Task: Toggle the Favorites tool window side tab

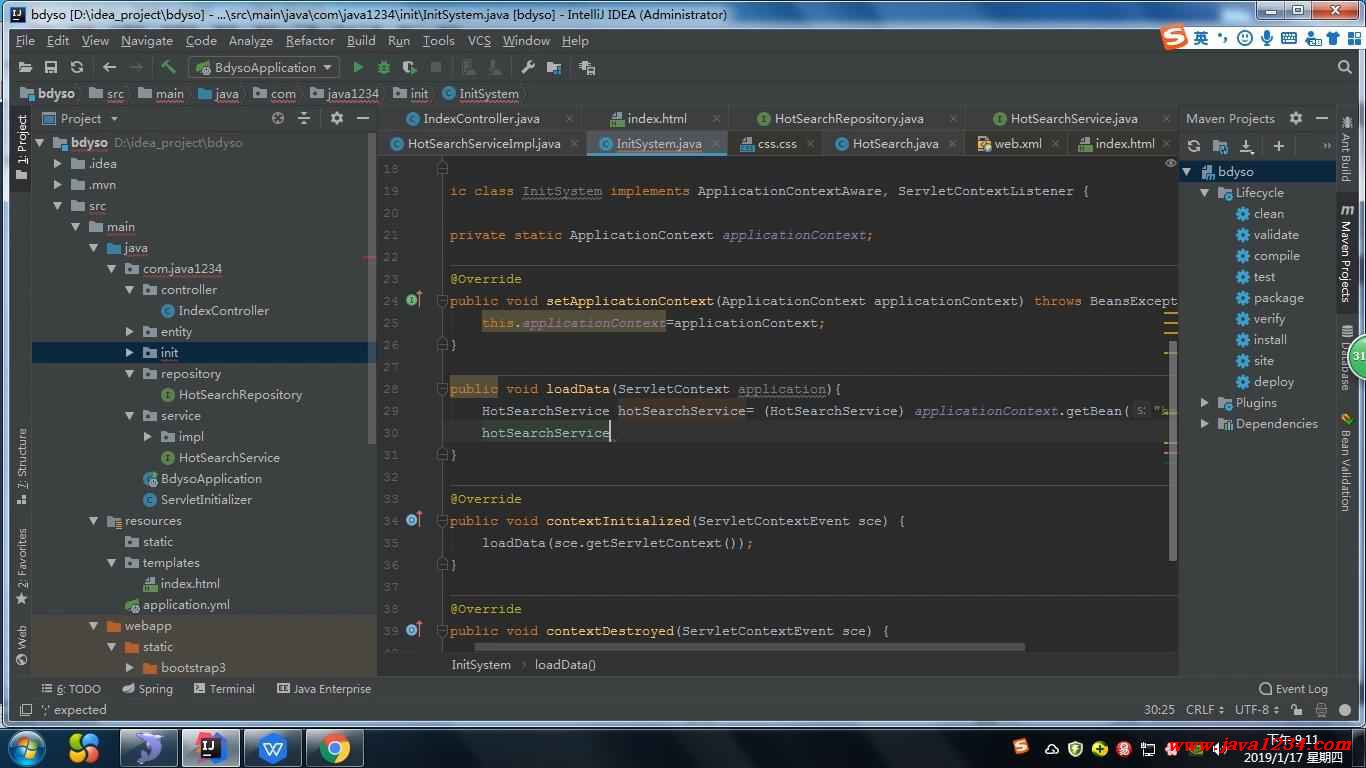Action: coord(22,567)
